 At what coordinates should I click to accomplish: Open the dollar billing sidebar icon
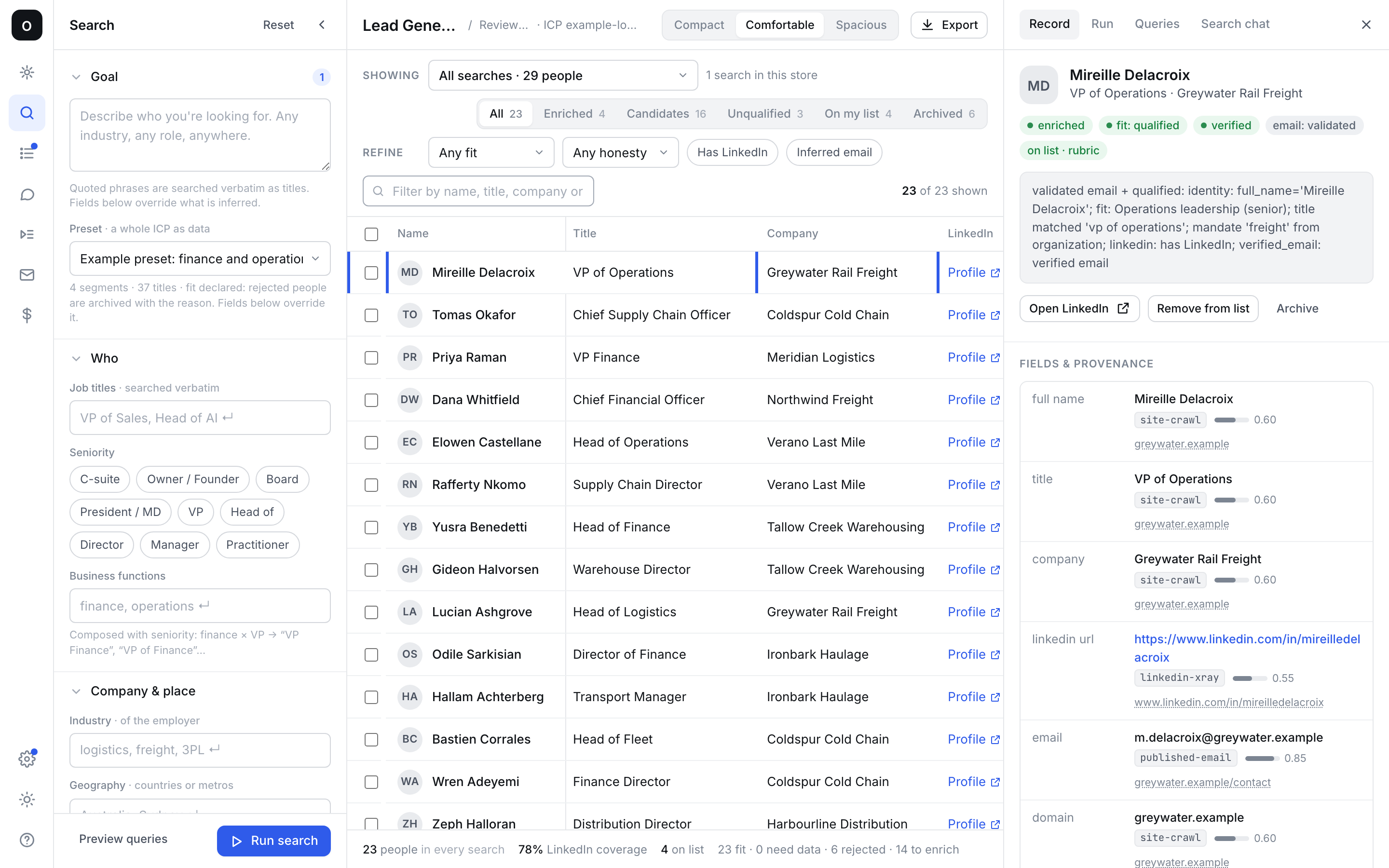27,315
